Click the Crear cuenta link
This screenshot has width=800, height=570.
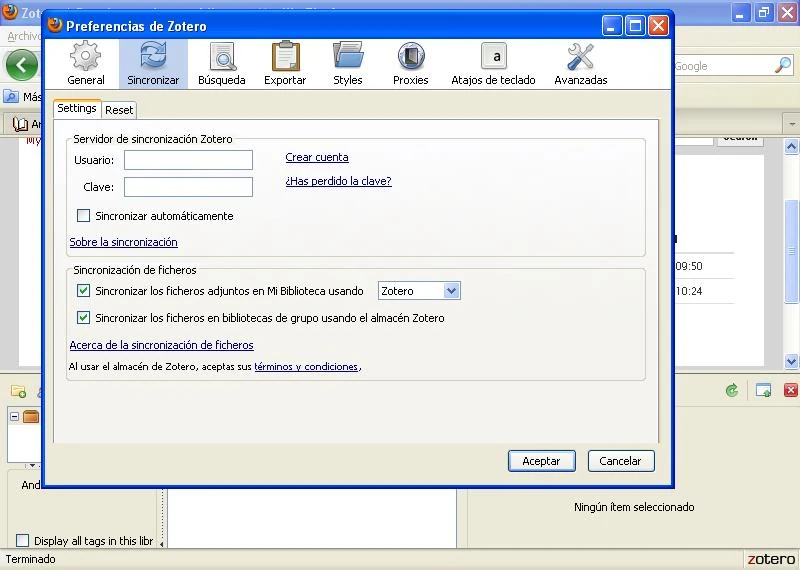317,157
